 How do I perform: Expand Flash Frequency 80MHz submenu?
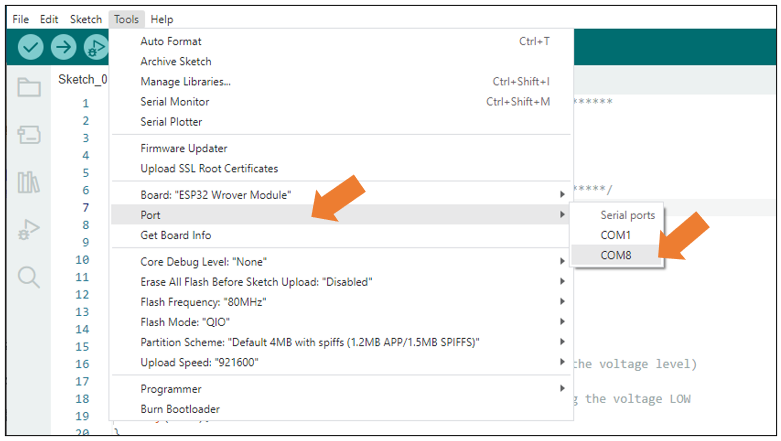point(342,302)
